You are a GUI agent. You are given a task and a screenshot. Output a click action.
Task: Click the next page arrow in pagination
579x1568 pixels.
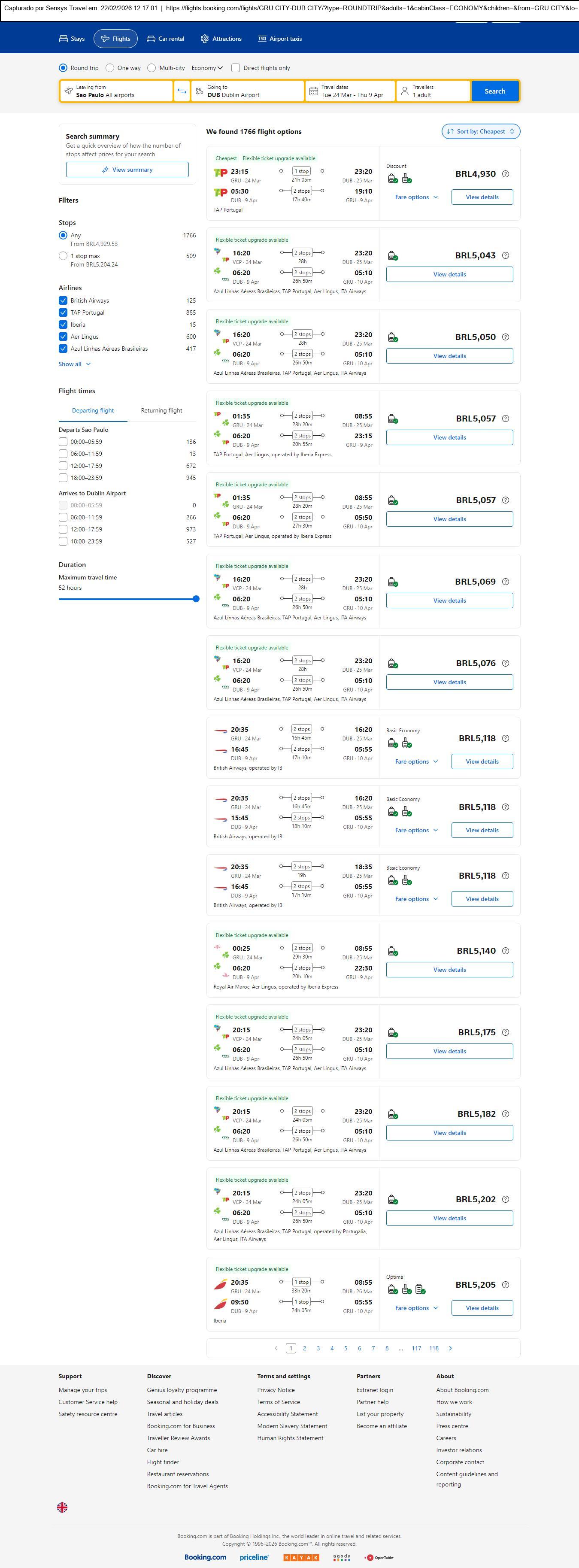point(451,1348)
